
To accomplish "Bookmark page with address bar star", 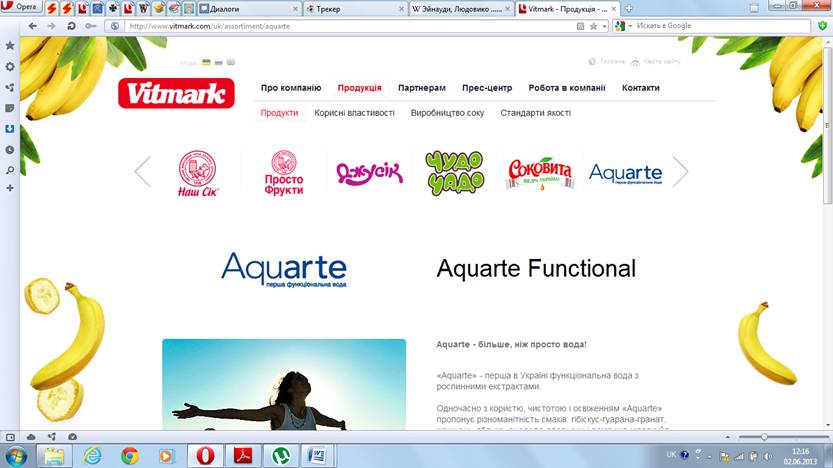I will pyautogui.click(x=593, y=26).
